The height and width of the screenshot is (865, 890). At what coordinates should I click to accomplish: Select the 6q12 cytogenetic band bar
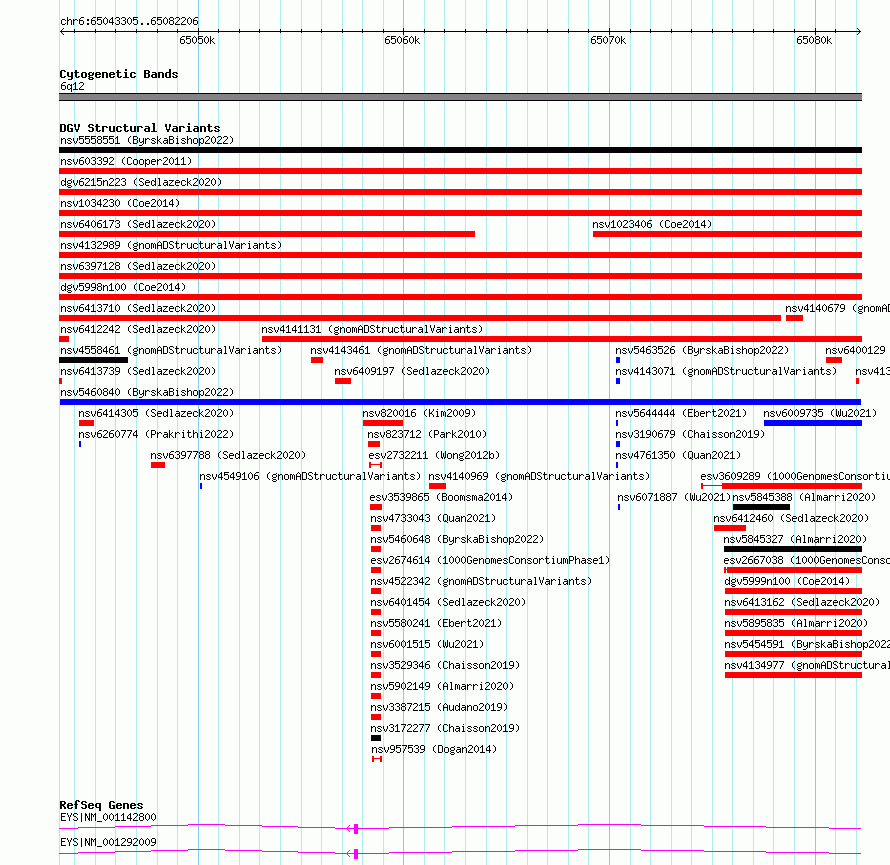click(460, 97)
